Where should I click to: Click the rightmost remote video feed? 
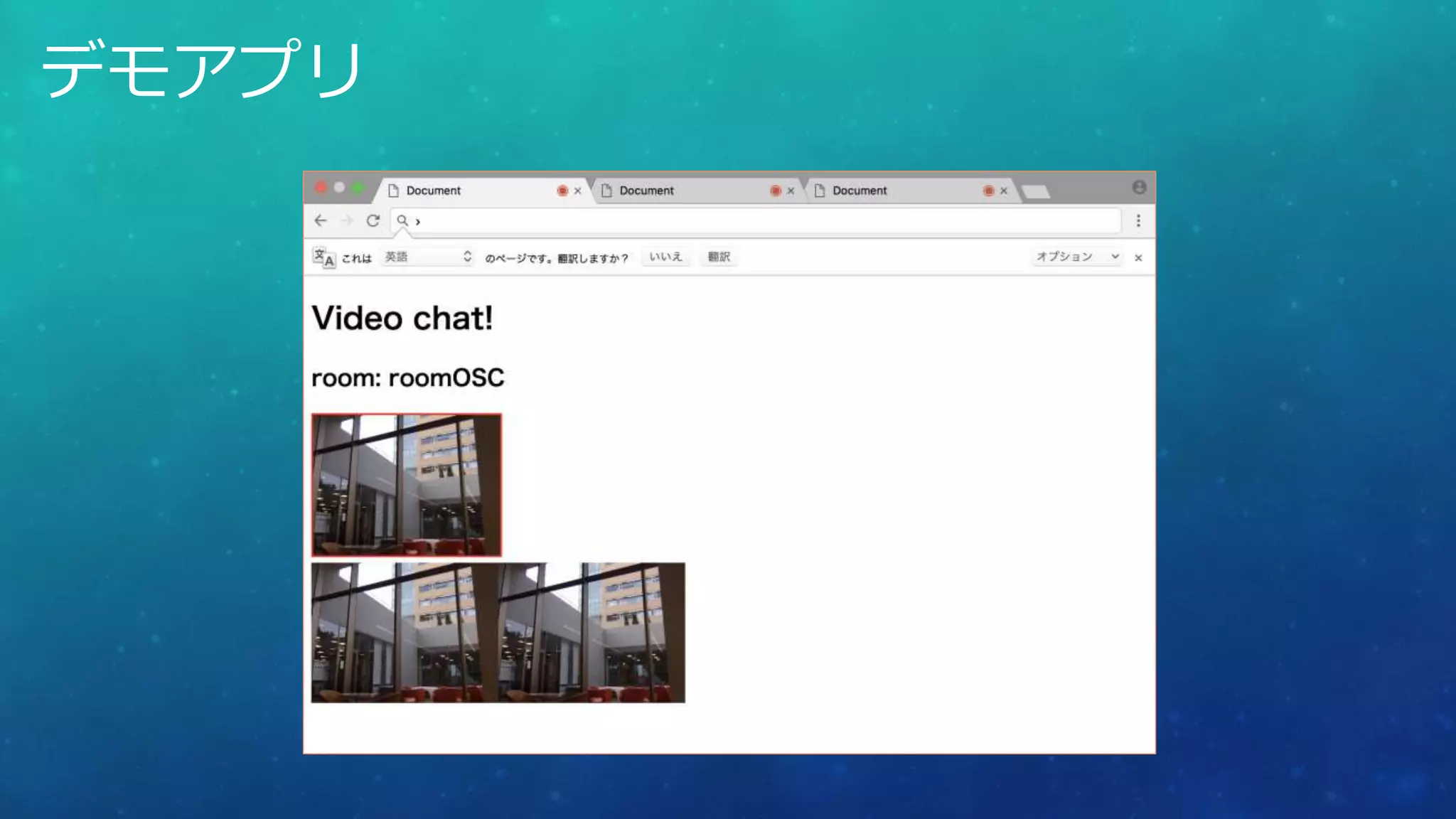click(591, 633)
